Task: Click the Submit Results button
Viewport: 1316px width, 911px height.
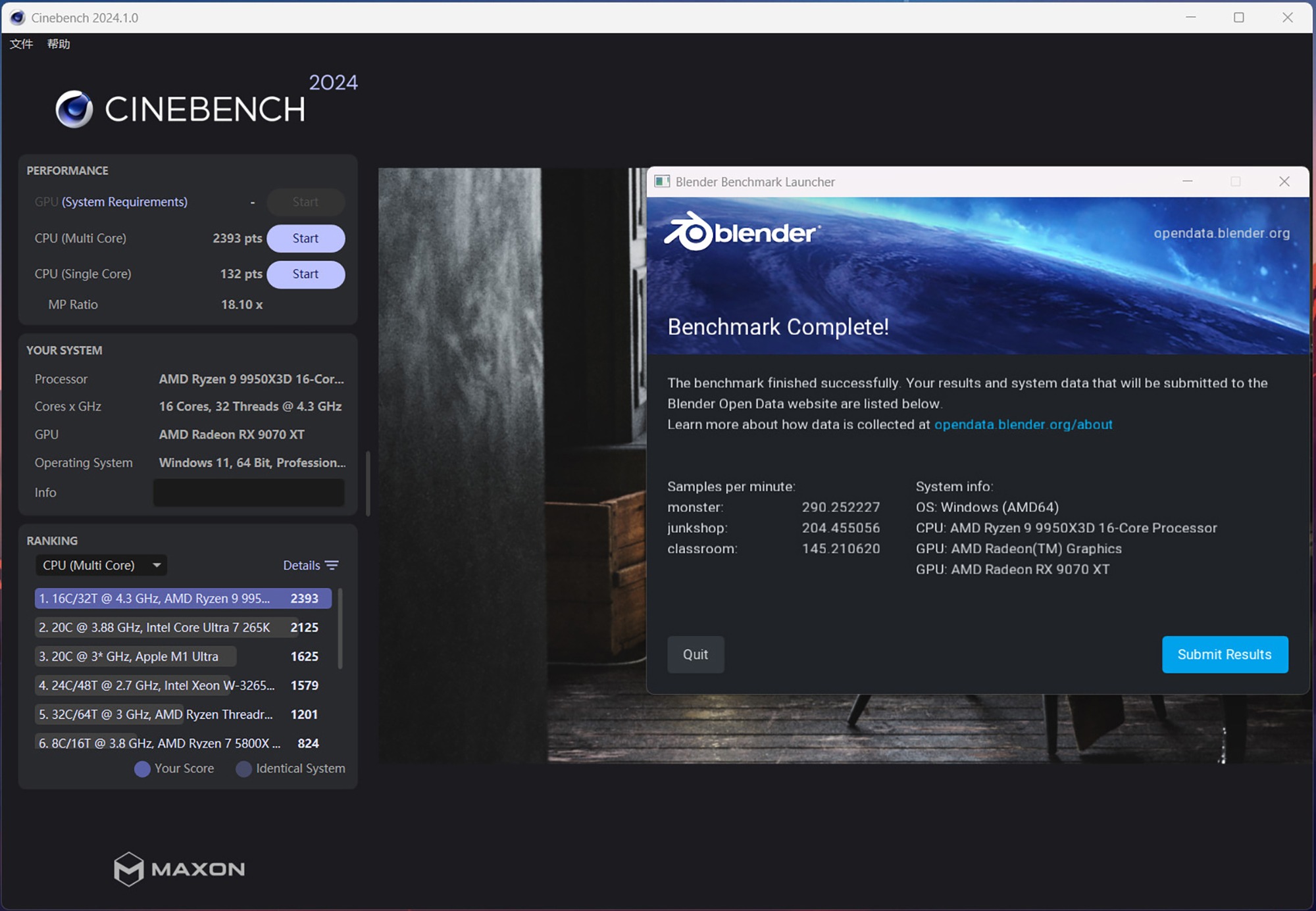Action: point(1225,654)
